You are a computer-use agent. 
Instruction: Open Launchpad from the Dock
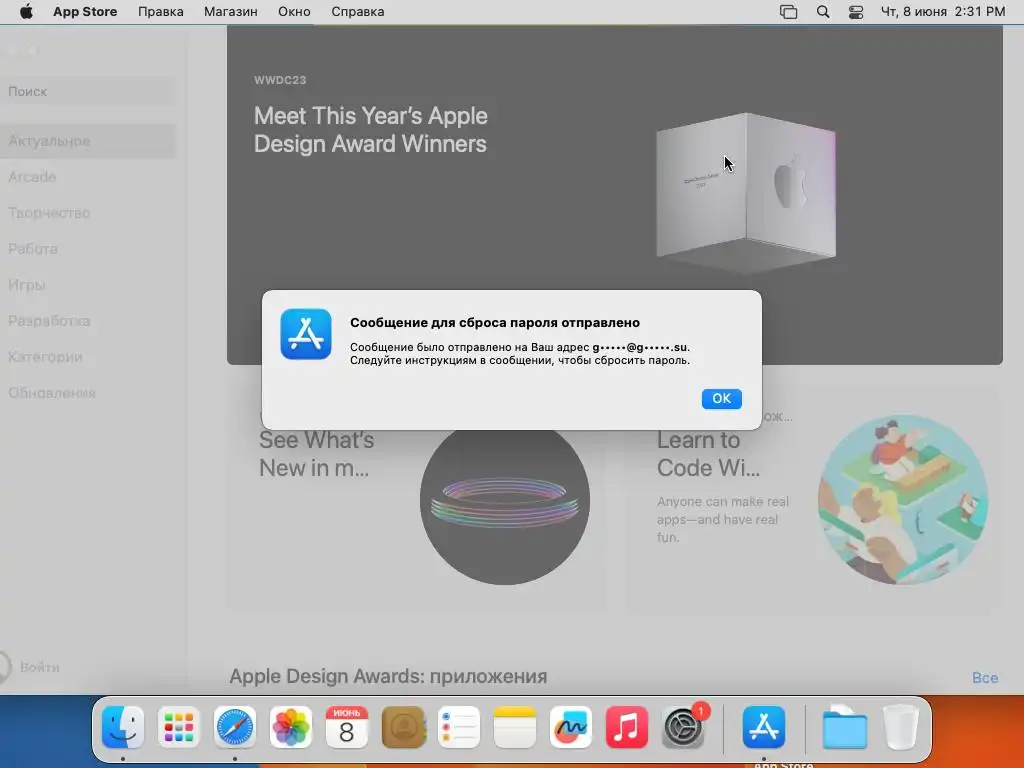point(179,727)
